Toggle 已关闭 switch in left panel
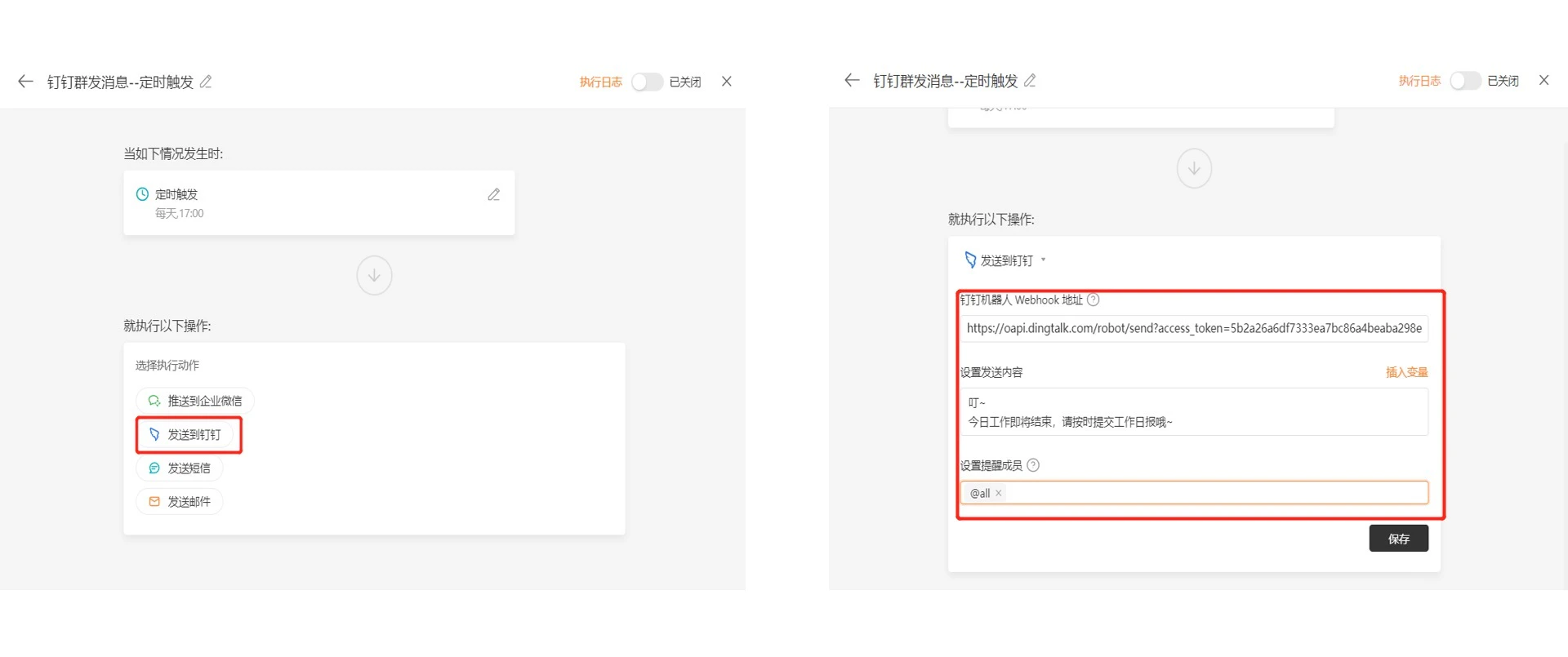Screen dimensions: 1568x657 pos(647,82)
